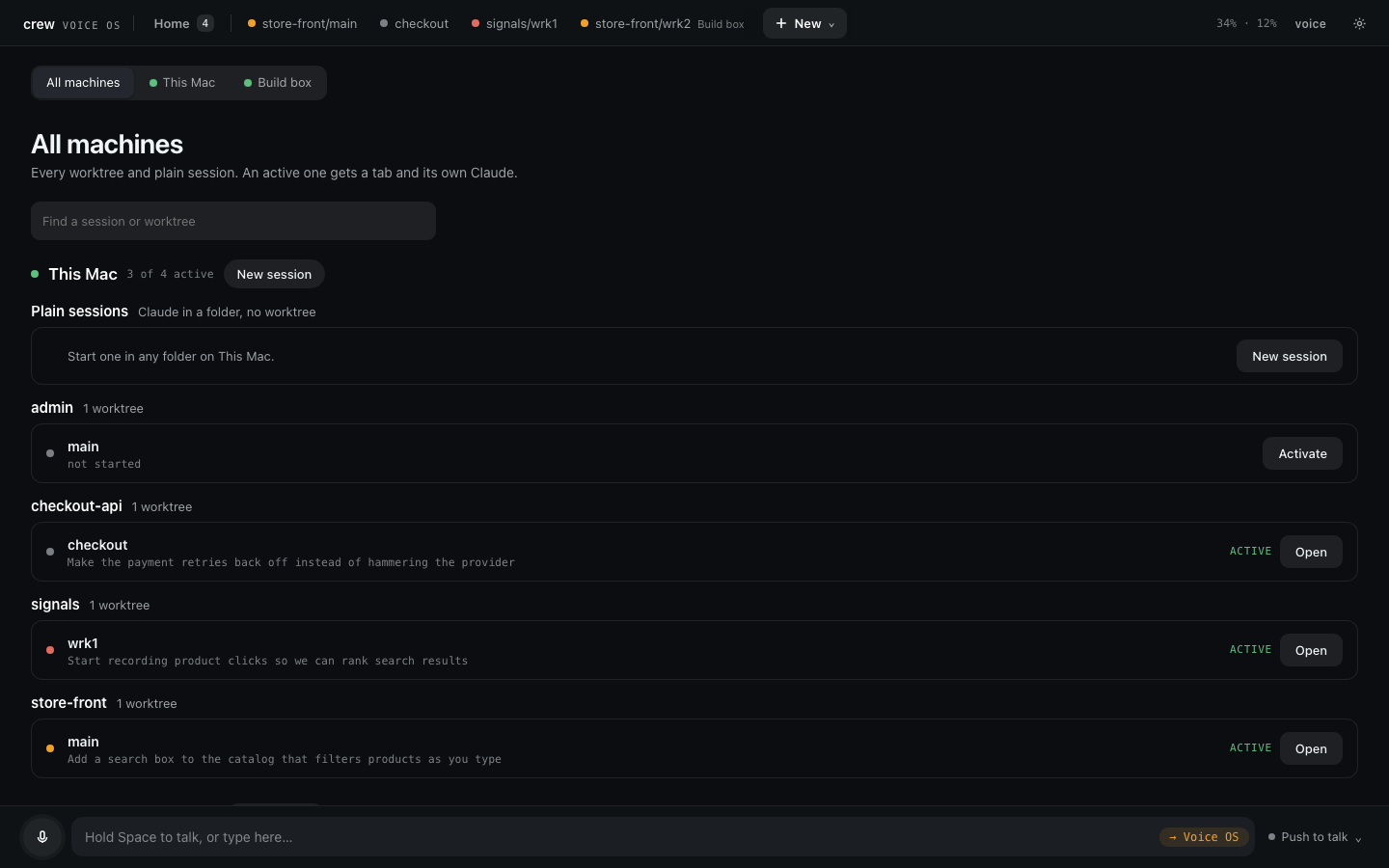Viewport: 1389px width, 868px height.
Task: Click the checkout-api group heading
Action: pos(76,506)
